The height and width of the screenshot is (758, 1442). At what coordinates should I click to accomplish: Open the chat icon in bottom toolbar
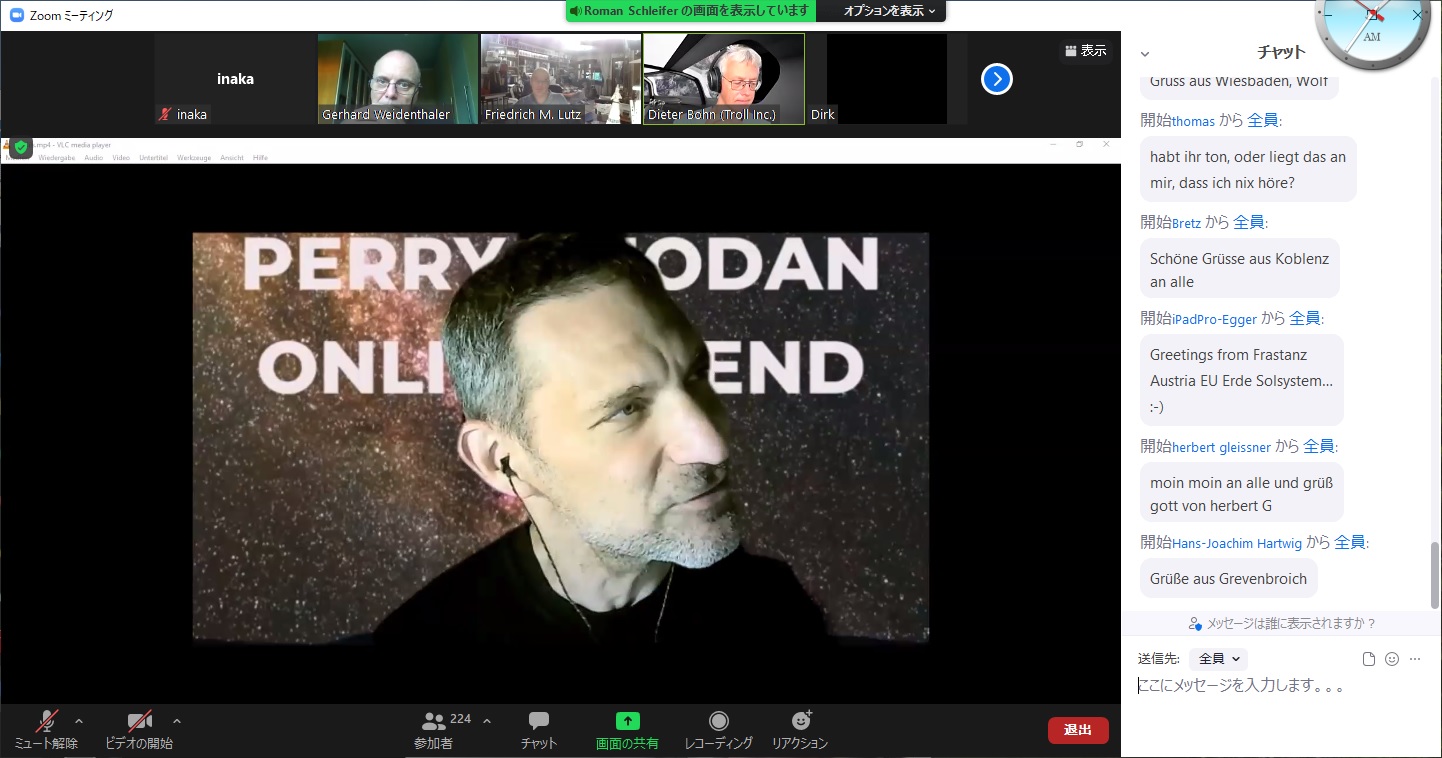click(x=539, y=721)
